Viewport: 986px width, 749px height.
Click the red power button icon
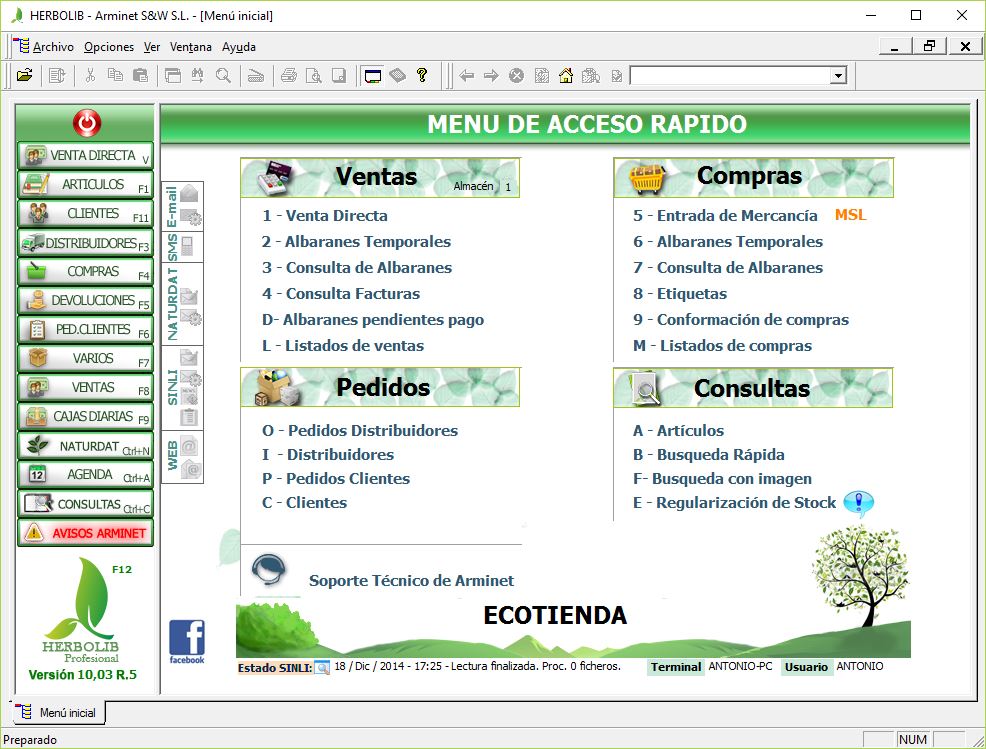pos(87,123)
